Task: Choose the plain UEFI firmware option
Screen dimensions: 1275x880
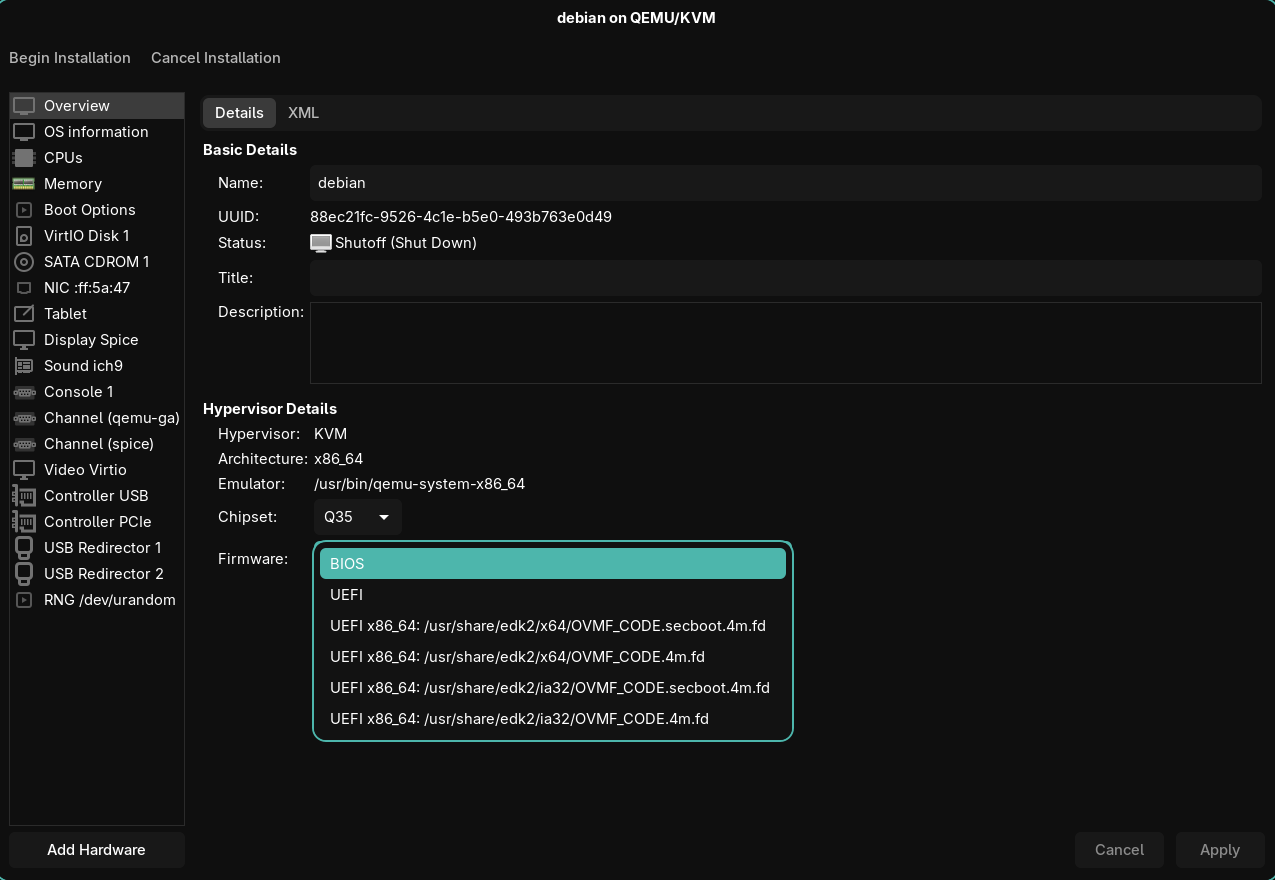Action: click(553, 595)
